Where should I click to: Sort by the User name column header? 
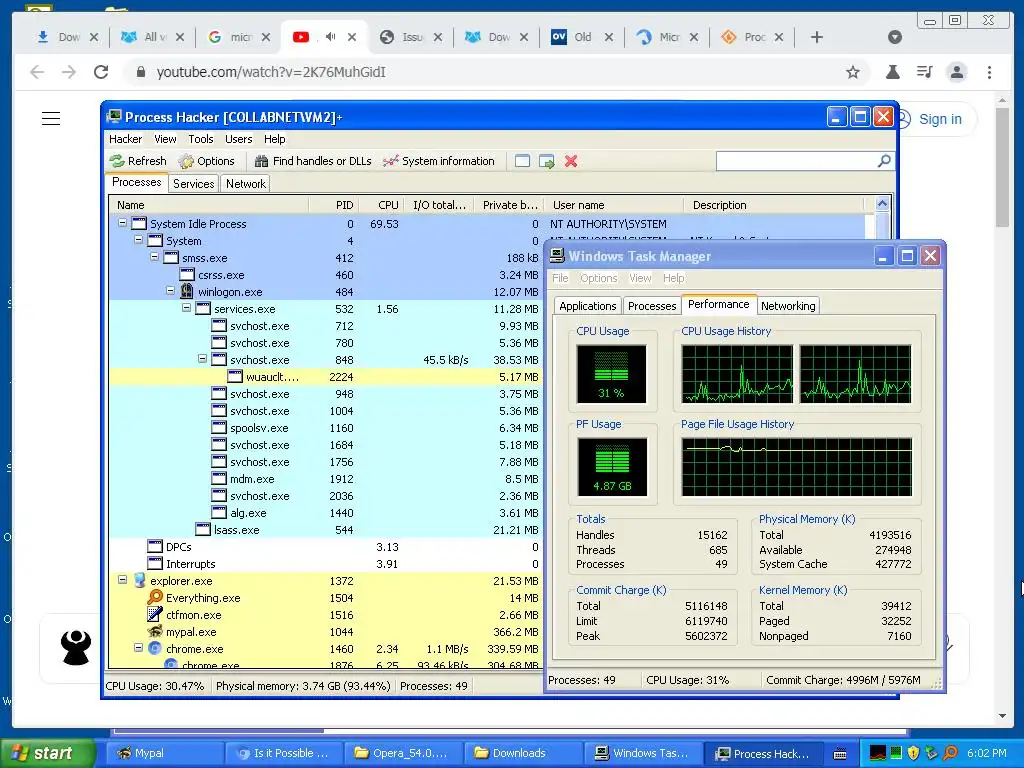(x=614, y=205)
